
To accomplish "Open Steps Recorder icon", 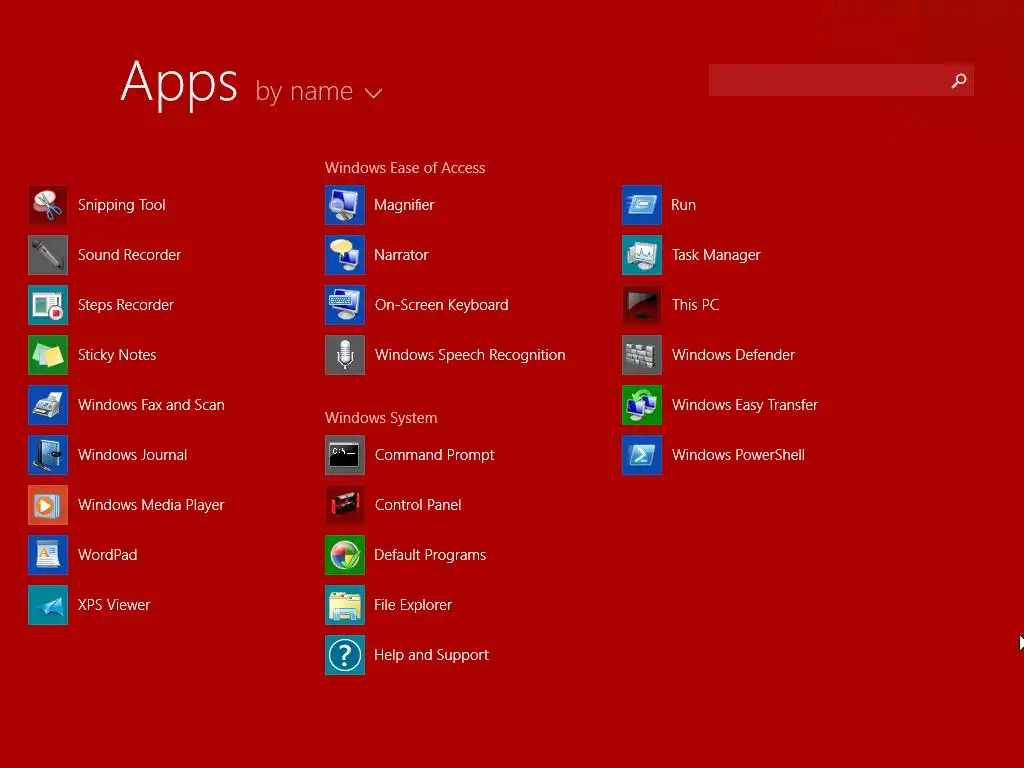I will pyautogui.click(x=48, y=305).
